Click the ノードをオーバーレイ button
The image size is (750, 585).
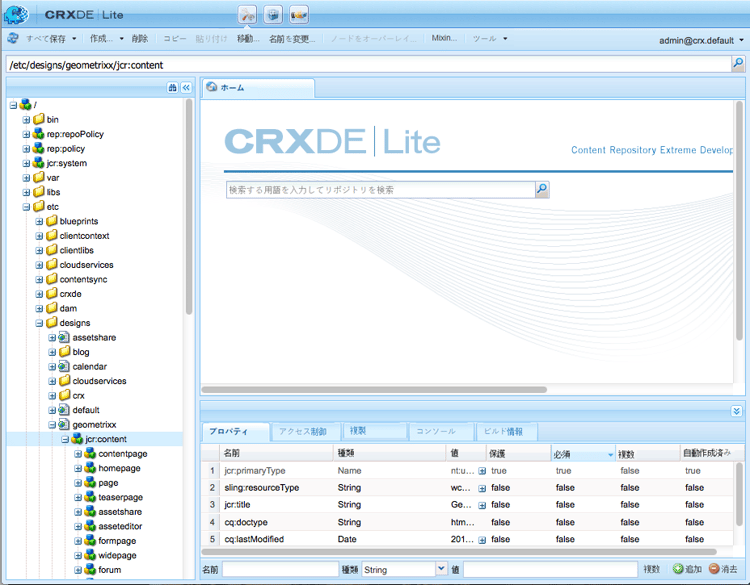click(x=373, y=38)
